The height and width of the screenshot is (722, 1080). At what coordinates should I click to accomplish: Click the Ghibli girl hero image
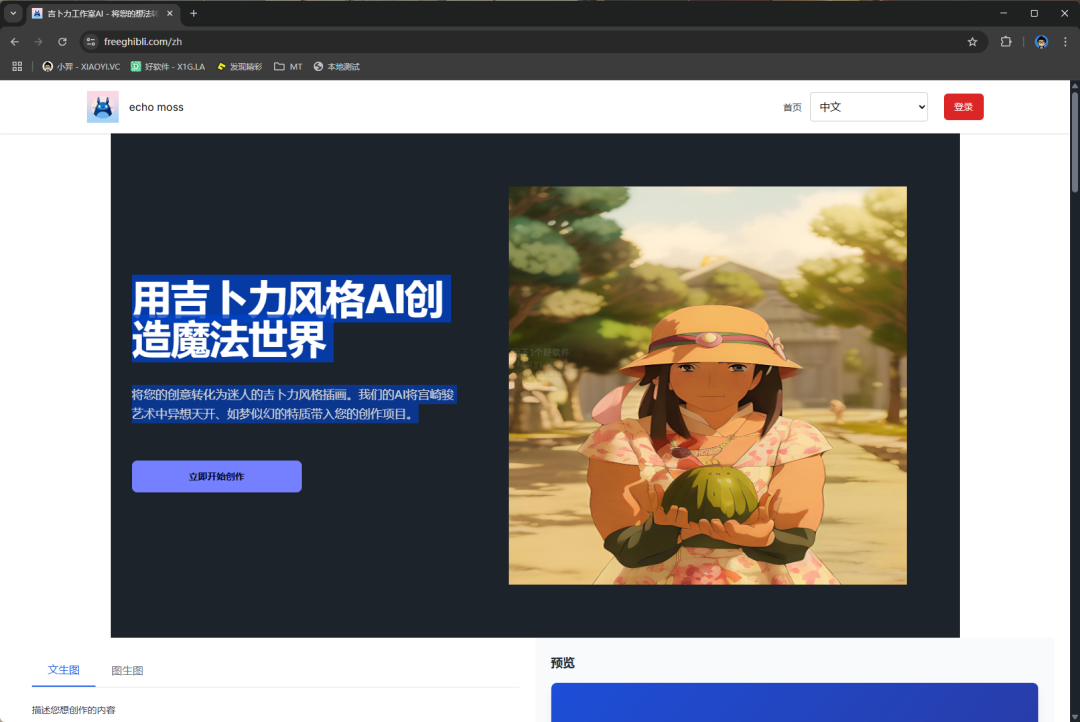707,385
